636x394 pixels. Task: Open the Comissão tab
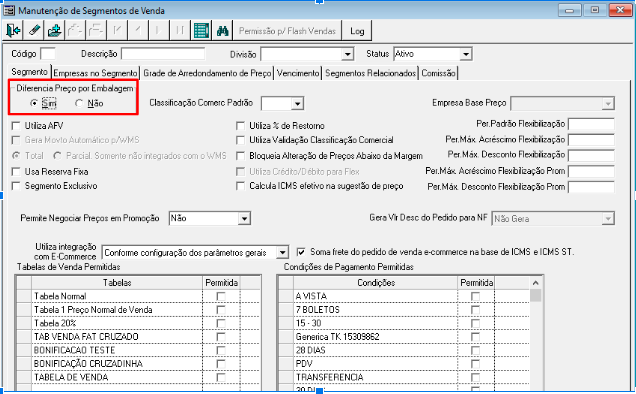click(438, 73)
